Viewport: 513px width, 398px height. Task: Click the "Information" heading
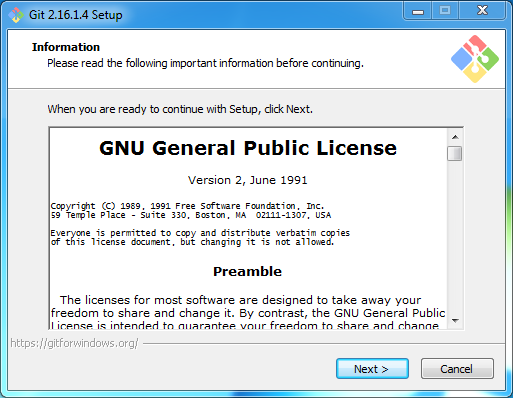point(66,47)
